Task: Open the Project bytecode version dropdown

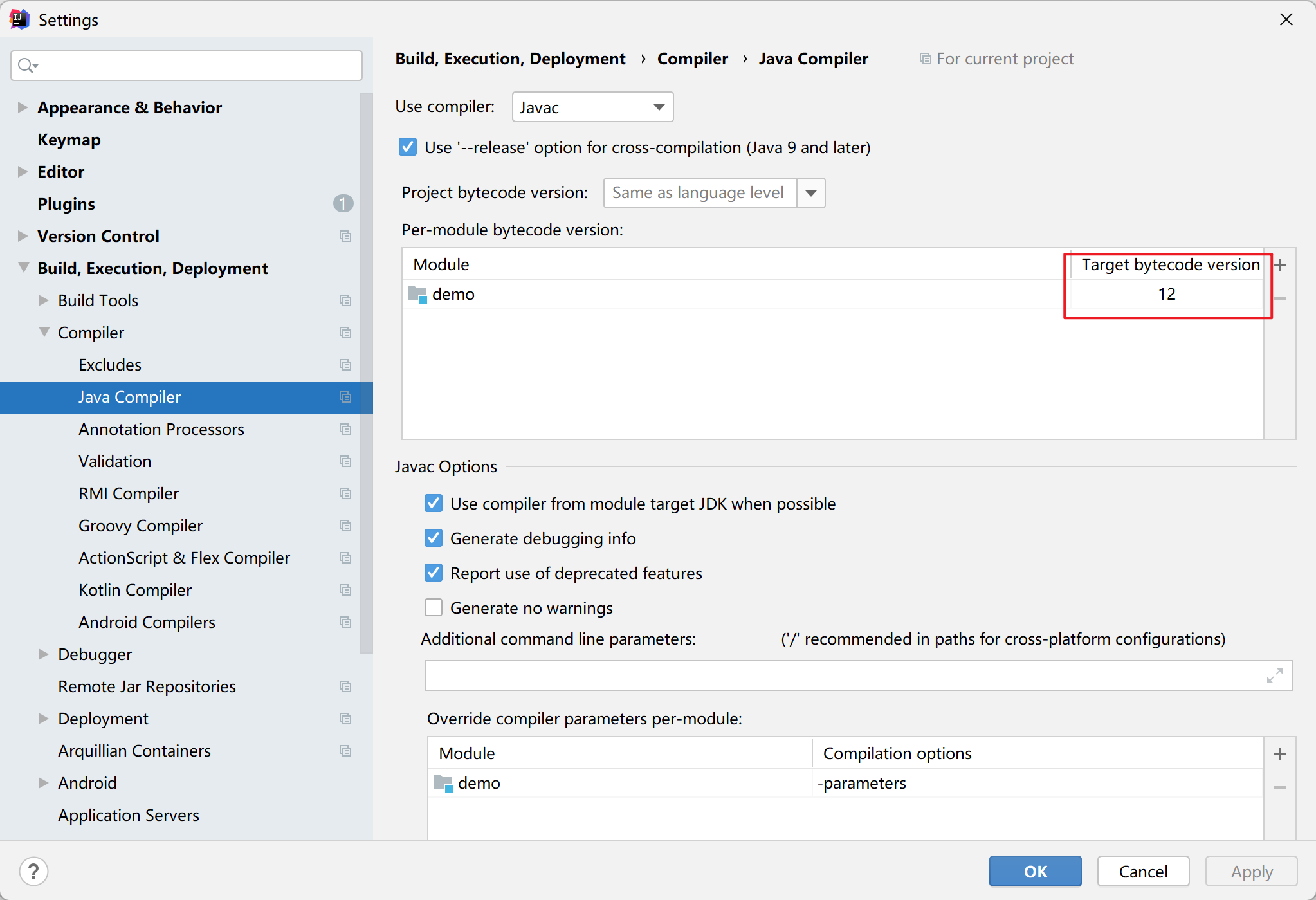Action: [x=811, y=193]
